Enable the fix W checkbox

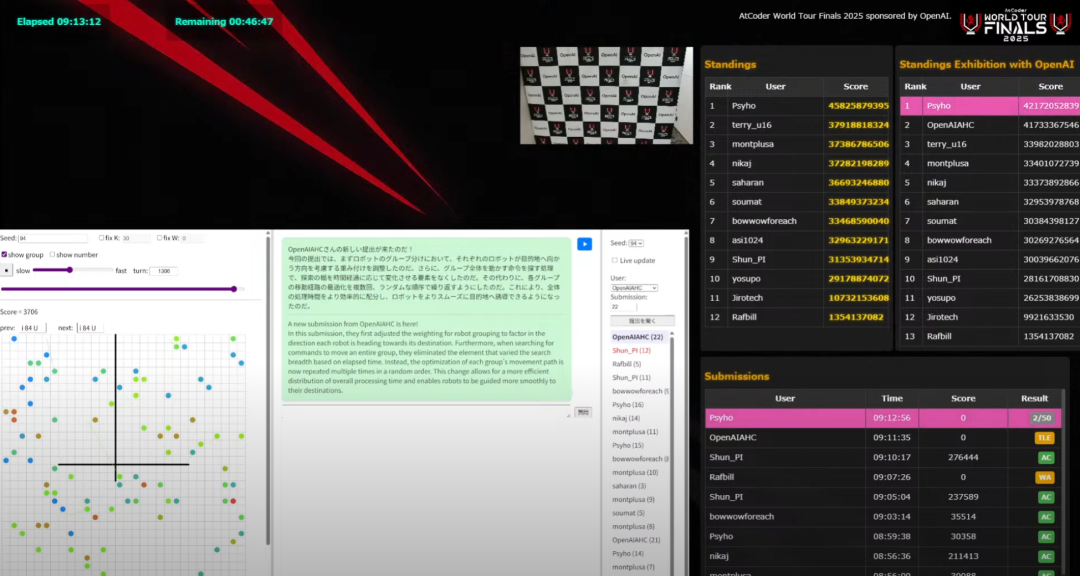pyautogui.click(x=159, y=238)
